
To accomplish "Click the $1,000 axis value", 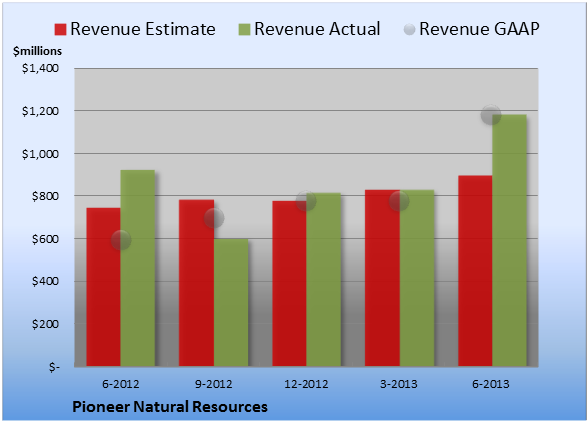I will (x=40, y=154).
